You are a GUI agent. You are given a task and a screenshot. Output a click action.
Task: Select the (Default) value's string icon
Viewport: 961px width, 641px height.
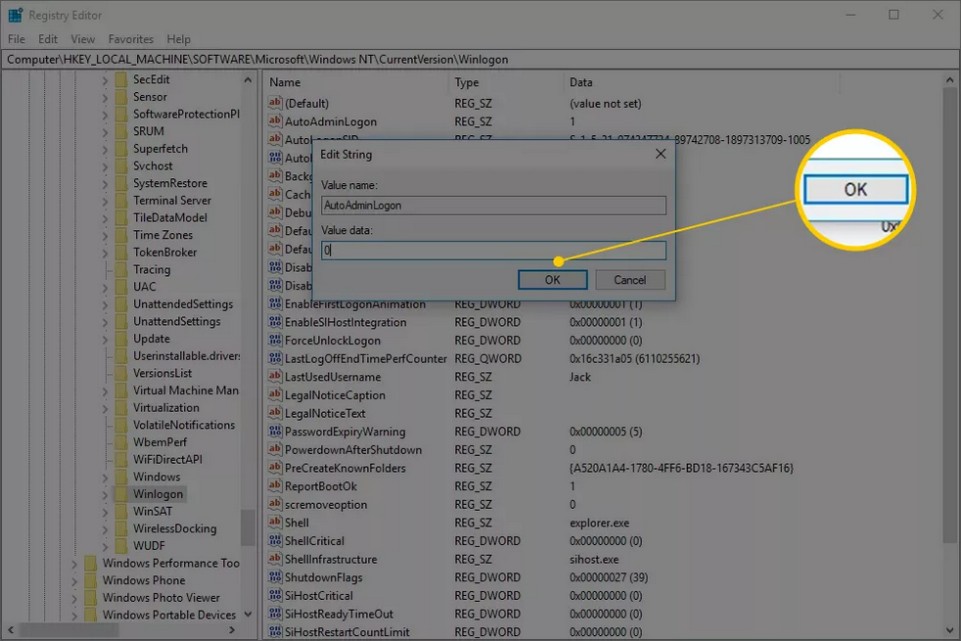tap(275, 103)
